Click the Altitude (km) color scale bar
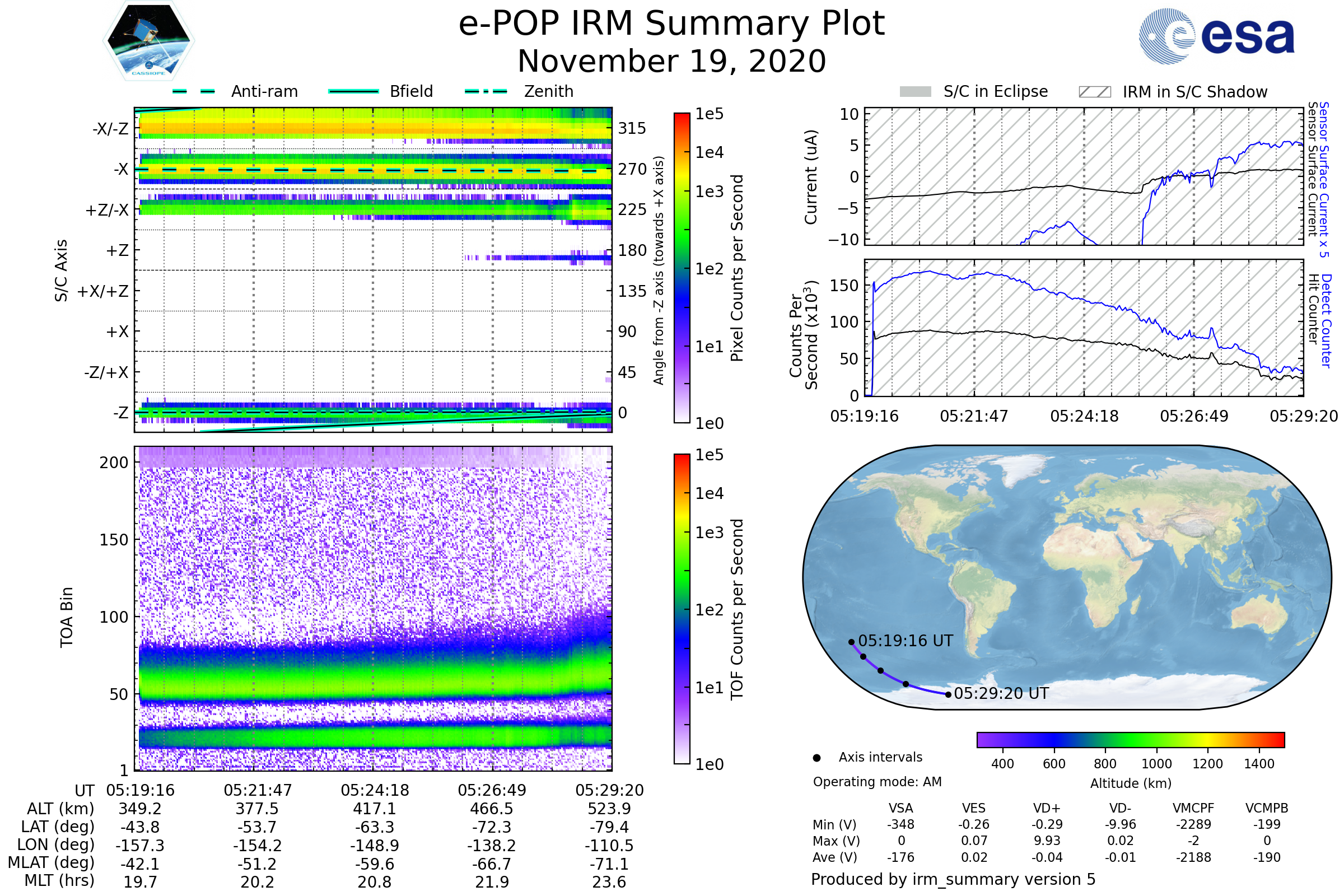This screenshot has height=896, width=1344. click(x=1130, y=739)
